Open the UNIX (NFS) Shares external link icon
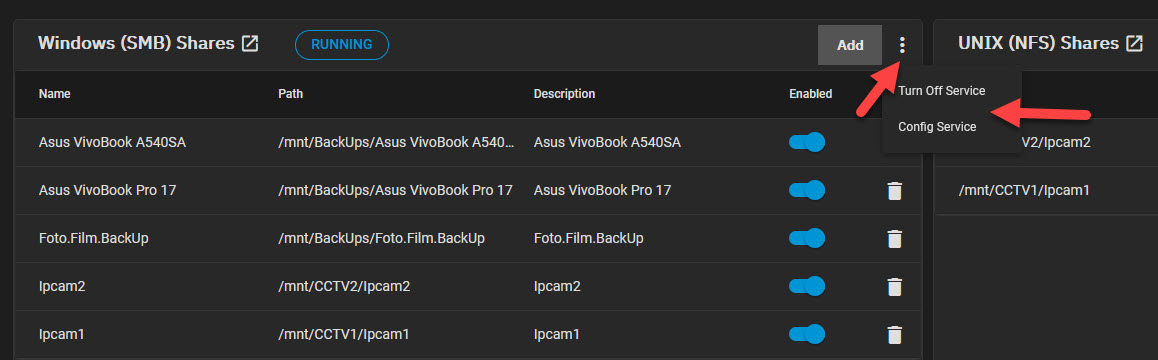 (1134, 44)
